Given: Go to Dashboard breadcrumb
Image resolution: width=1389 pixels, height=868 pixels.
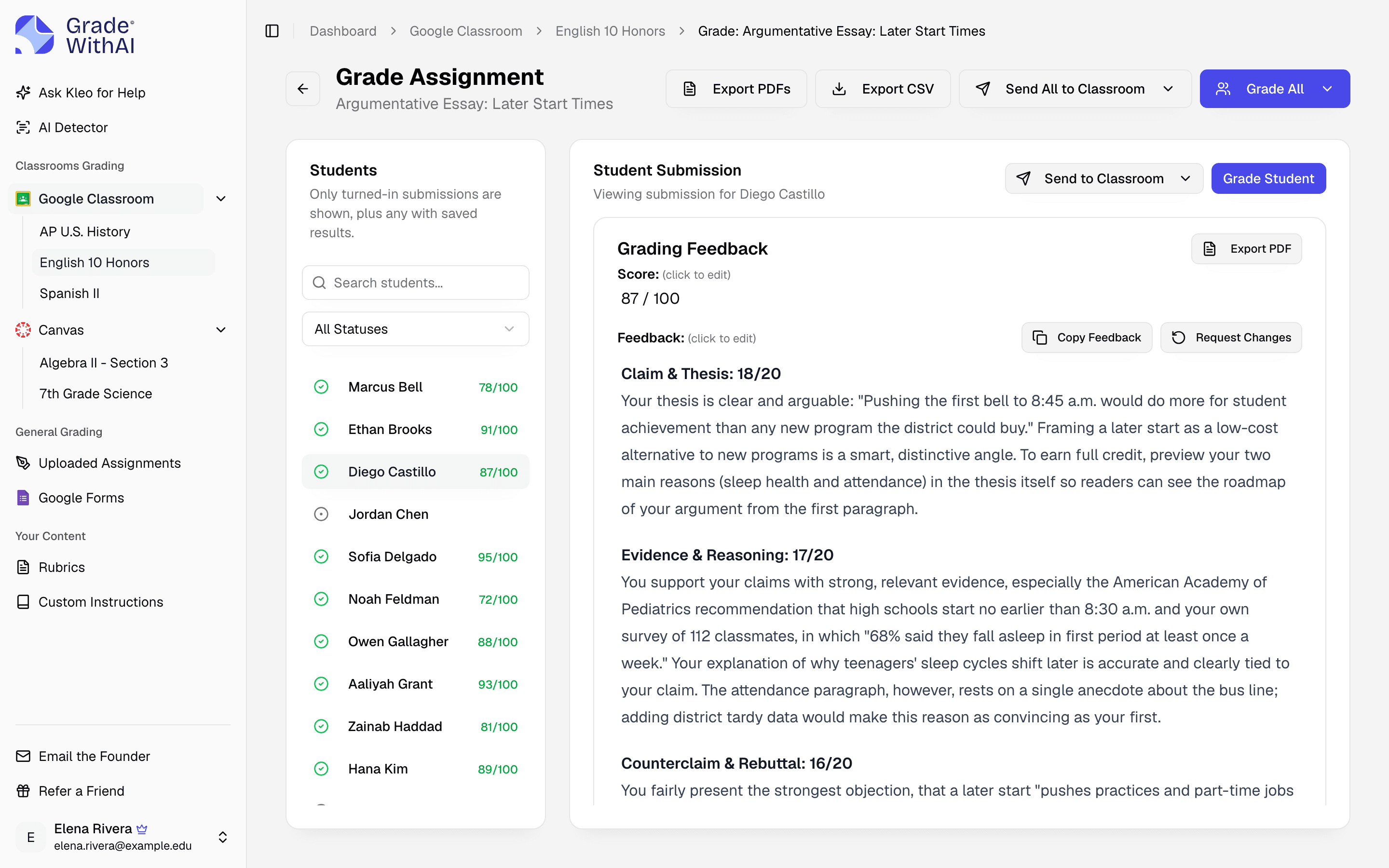Looking at the screenshot, I should coord(343,31).
